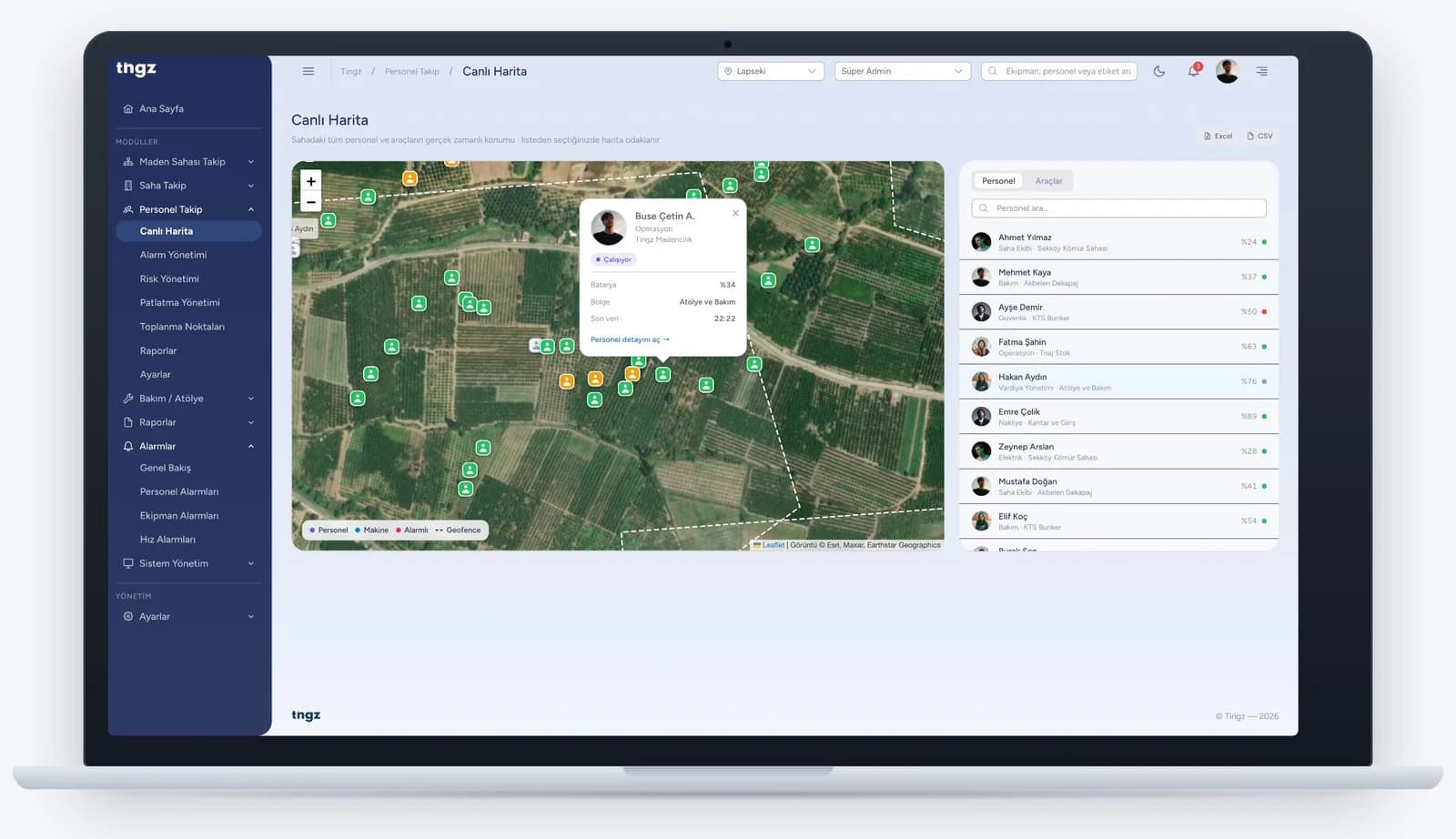Open the Süper Admin role dropdown
Image resolution: width=1456 pixels, height=839 pixels.
coord(901,71)
